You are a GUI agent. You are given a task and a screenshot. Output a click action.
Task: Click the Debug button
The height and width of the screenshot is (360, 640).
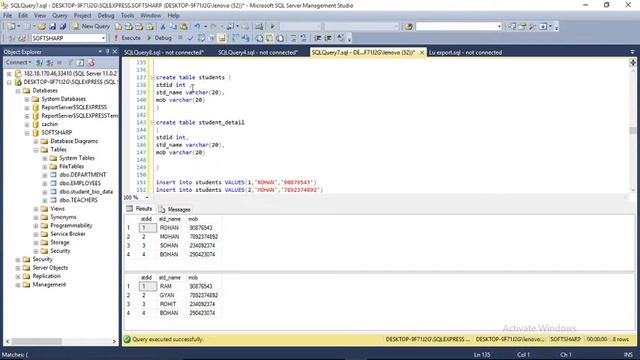pos(159,38)
